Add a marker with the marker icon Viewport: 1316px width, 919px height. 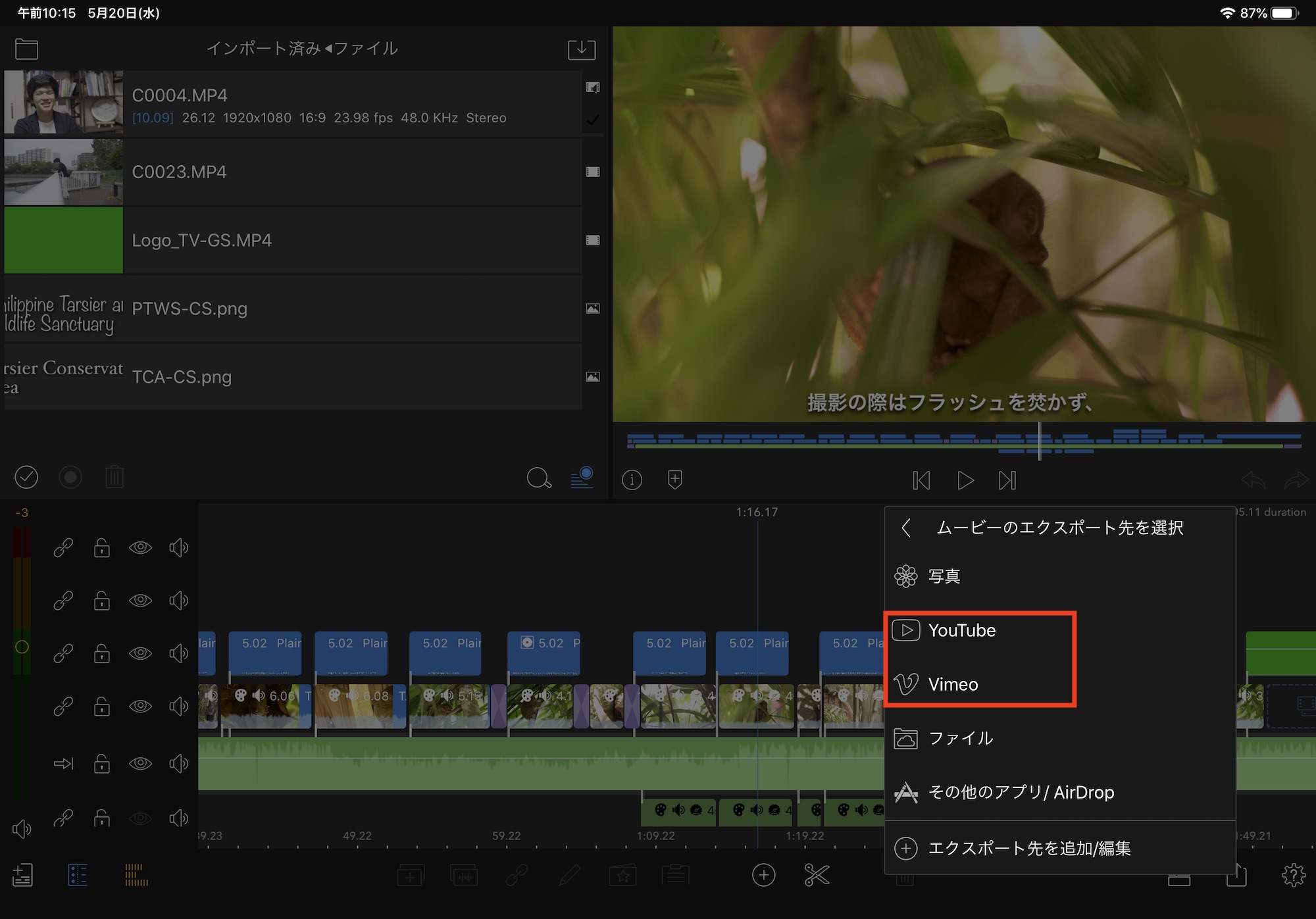(x=675, y=480)
